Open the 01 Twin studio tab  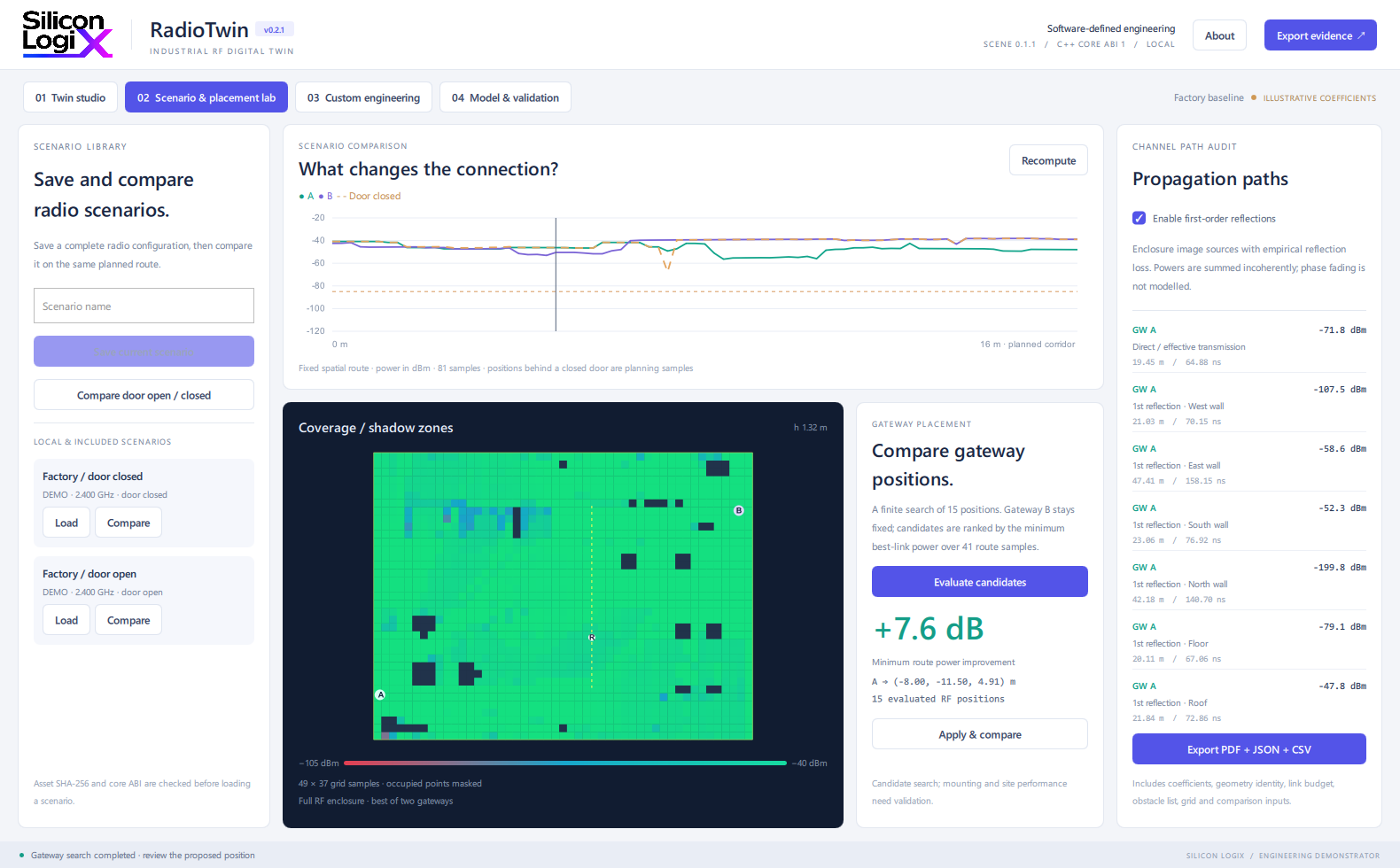[70, 97]
